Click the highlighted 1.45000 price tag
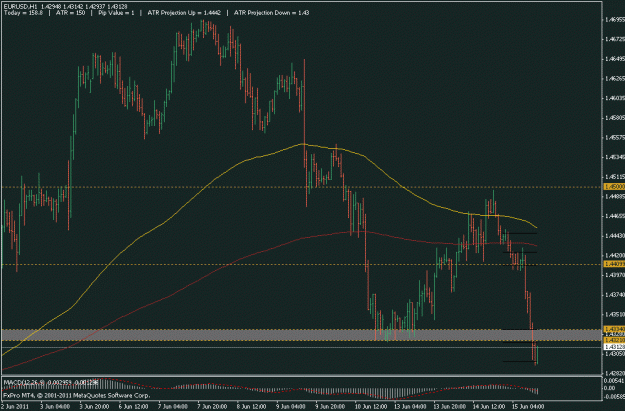Screen dimensions: 625x411 [x=615, y=187]
